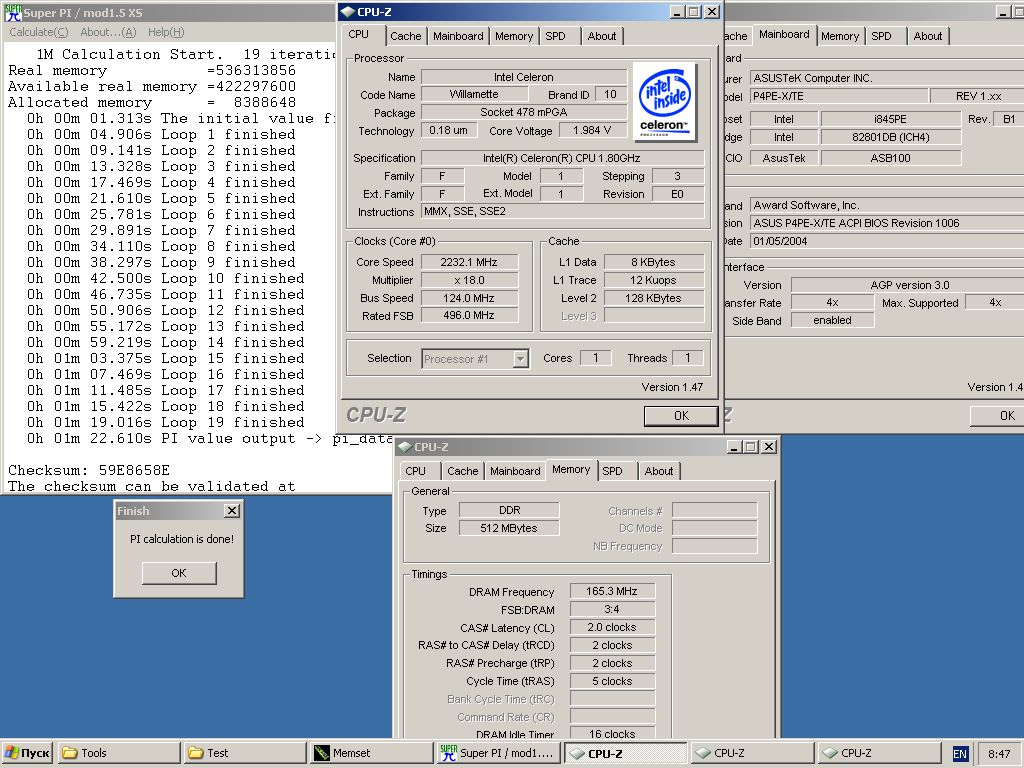Click the Side Band enabled field
The width and height of the screenshot is (1024, 768).
pos(832,321)
